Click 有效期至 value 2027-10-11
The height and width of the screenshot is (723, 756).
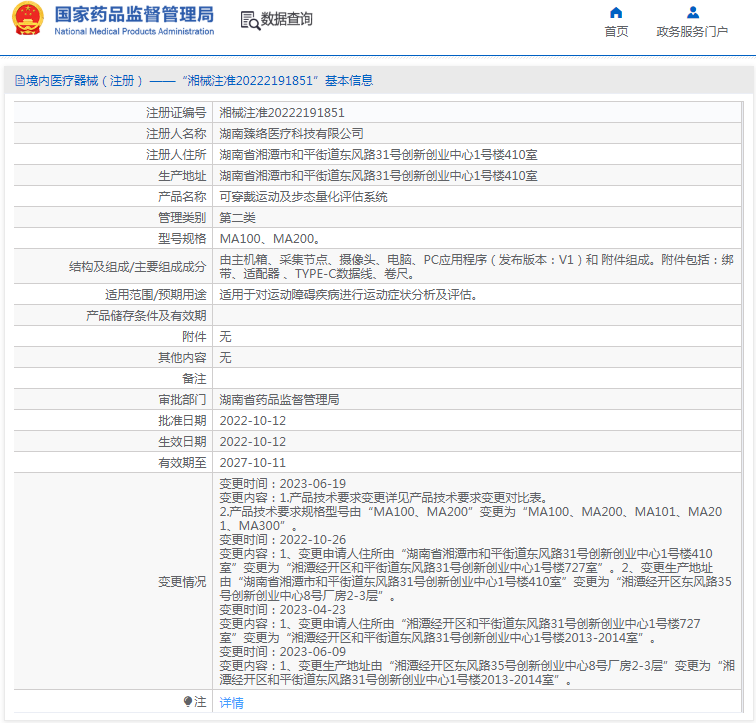pyautogui.click(x=253, y=463)
